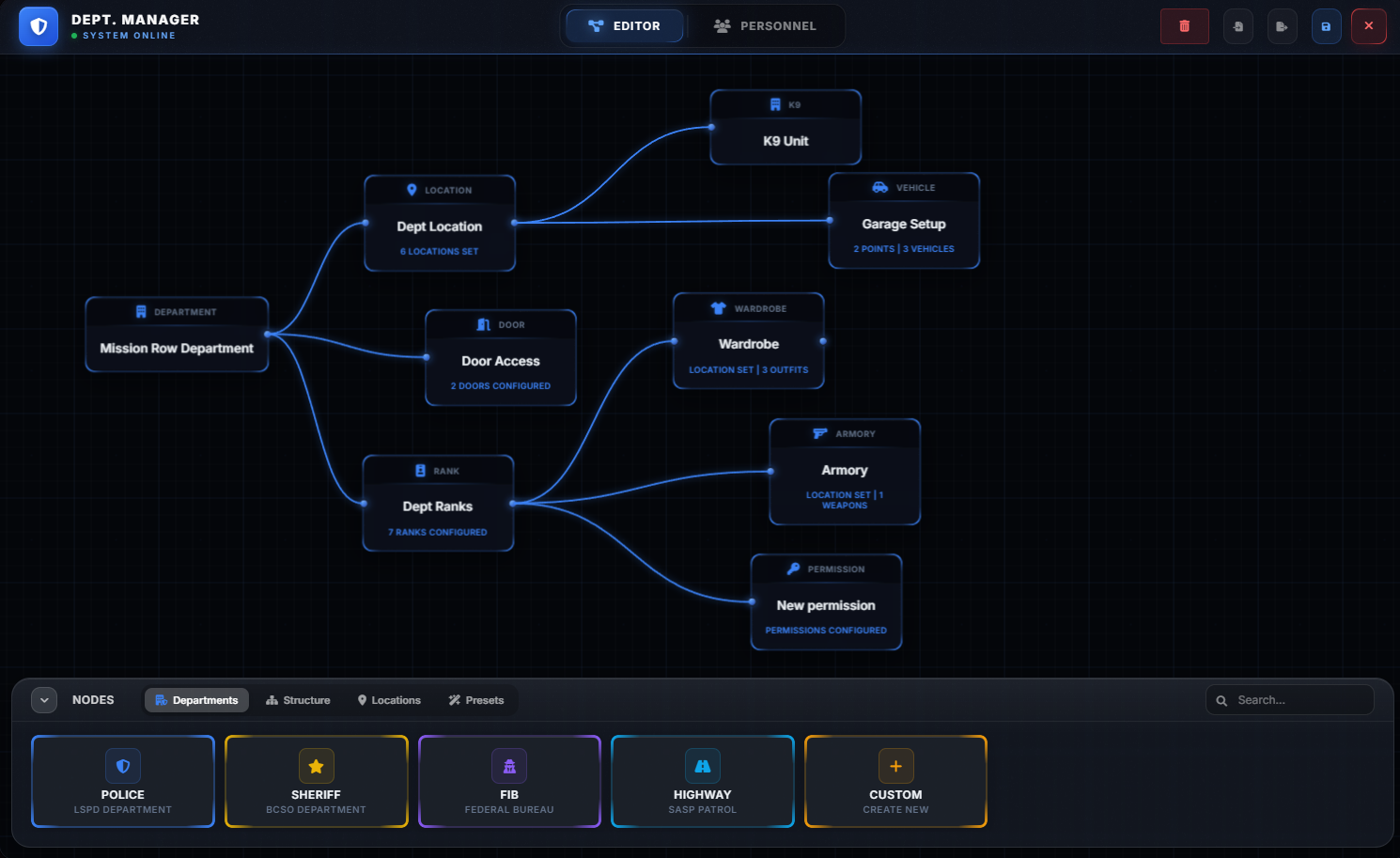The width and height of the screenshot is (1400, 858).
Task: Click the Sheriff star icon
Action: [316, 766]
